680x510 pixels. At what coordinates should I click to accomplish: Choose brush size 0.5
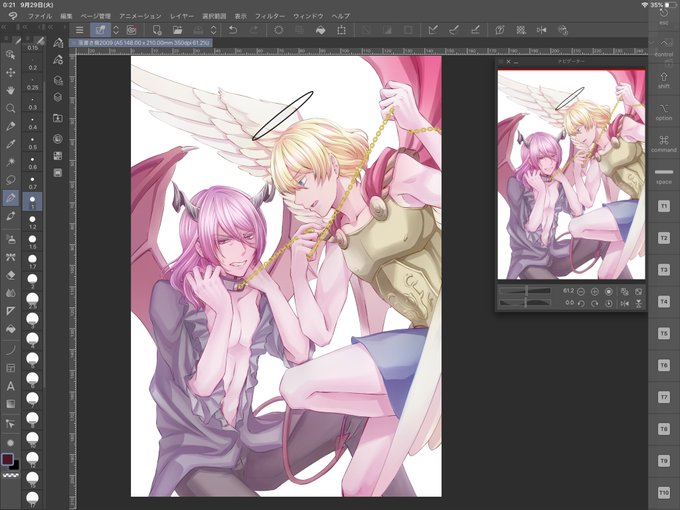coord(33,143)
